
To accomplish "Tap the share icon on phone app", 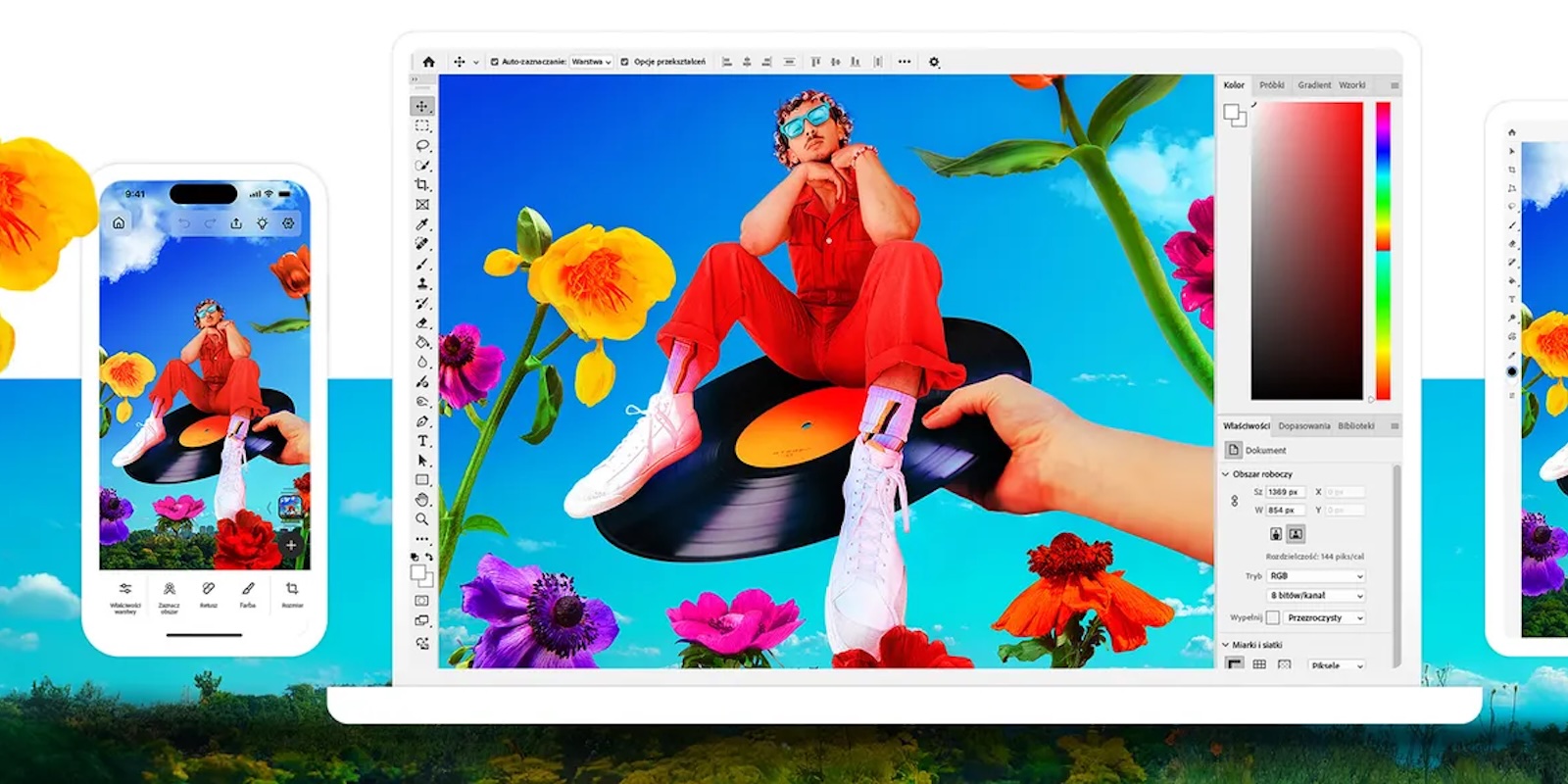I will 236,223.
